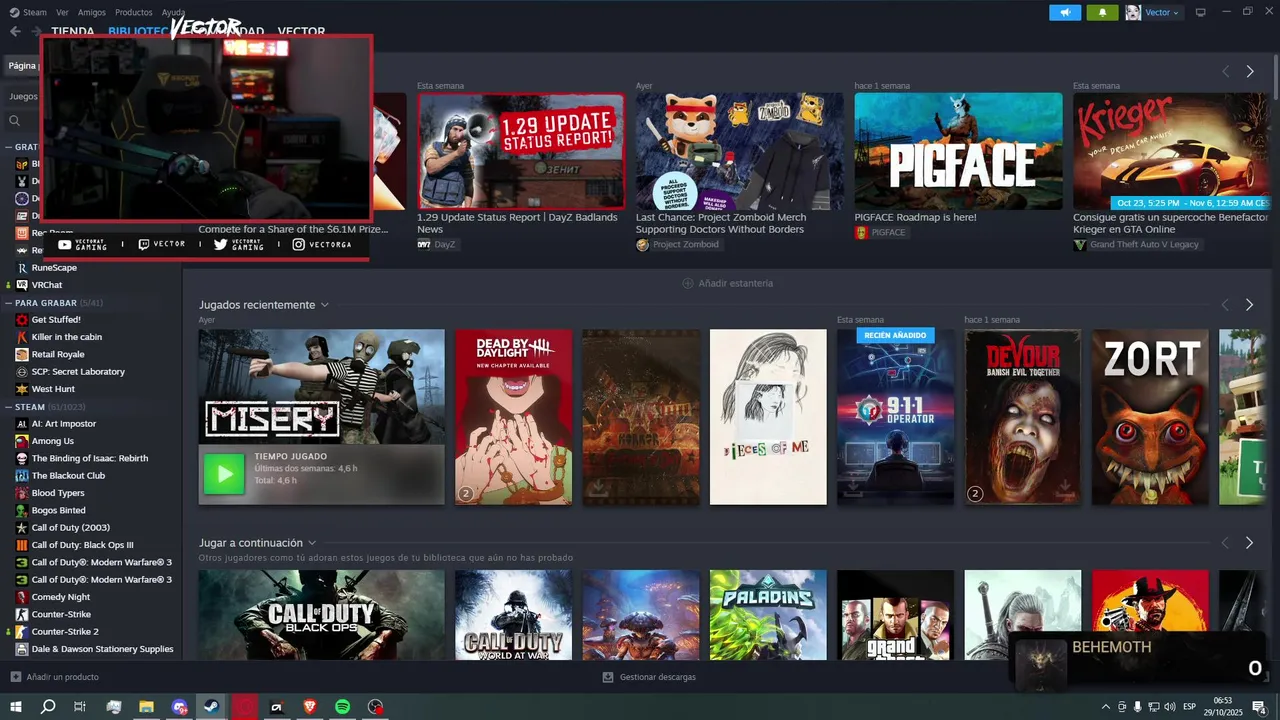This screenshot has width=1280, height=720.
Task: Select Get Stuffed! in the library list
Action: (56, 320)
